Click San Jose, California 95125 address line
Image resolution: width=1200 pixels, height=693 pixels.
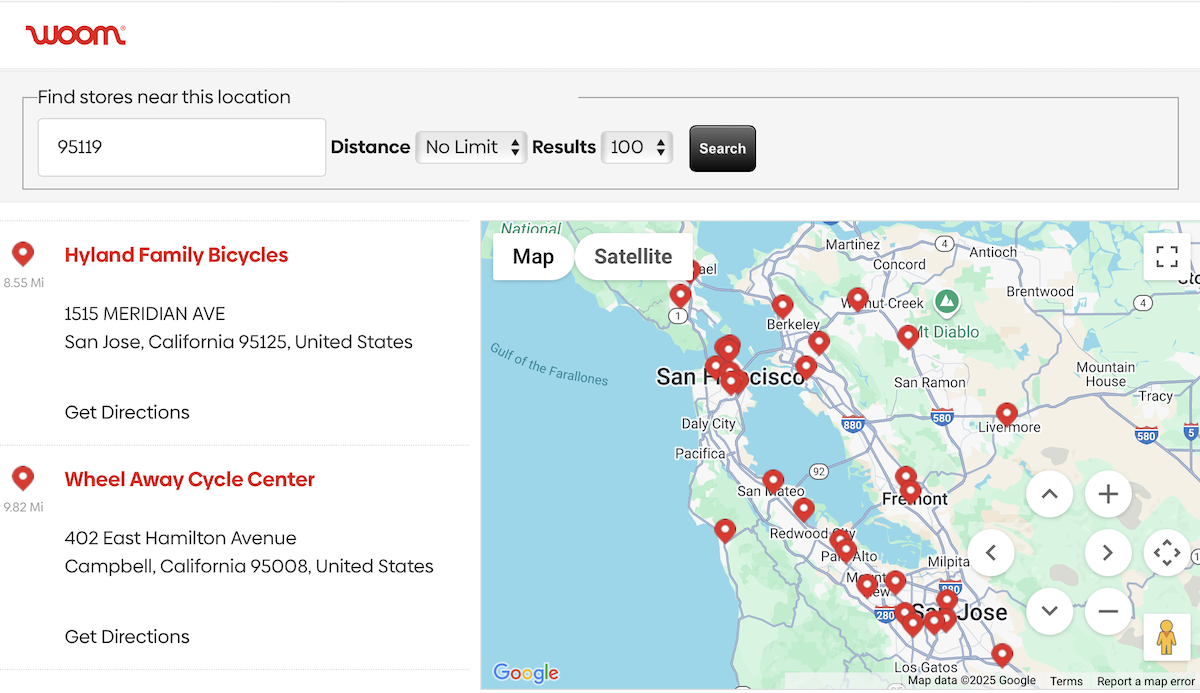[239, 342]
